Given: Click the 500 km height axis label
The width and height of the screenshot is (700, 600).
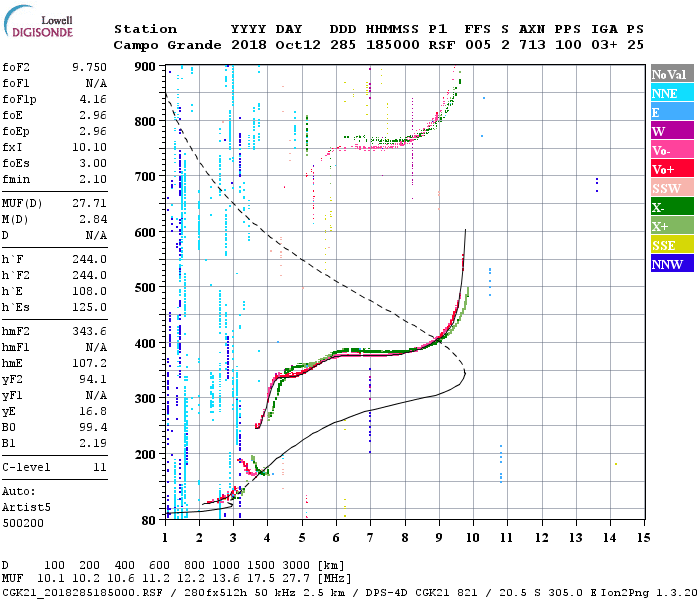Looking at the screenshot, I should coord(145,288).
